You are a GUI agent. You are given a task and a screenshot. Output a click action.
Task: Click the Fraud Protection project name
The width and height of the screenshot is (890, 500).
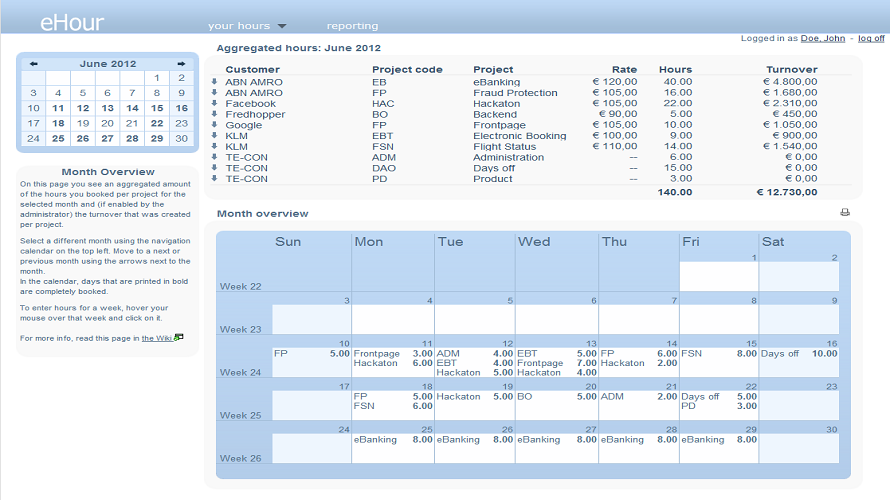(515, 93)
